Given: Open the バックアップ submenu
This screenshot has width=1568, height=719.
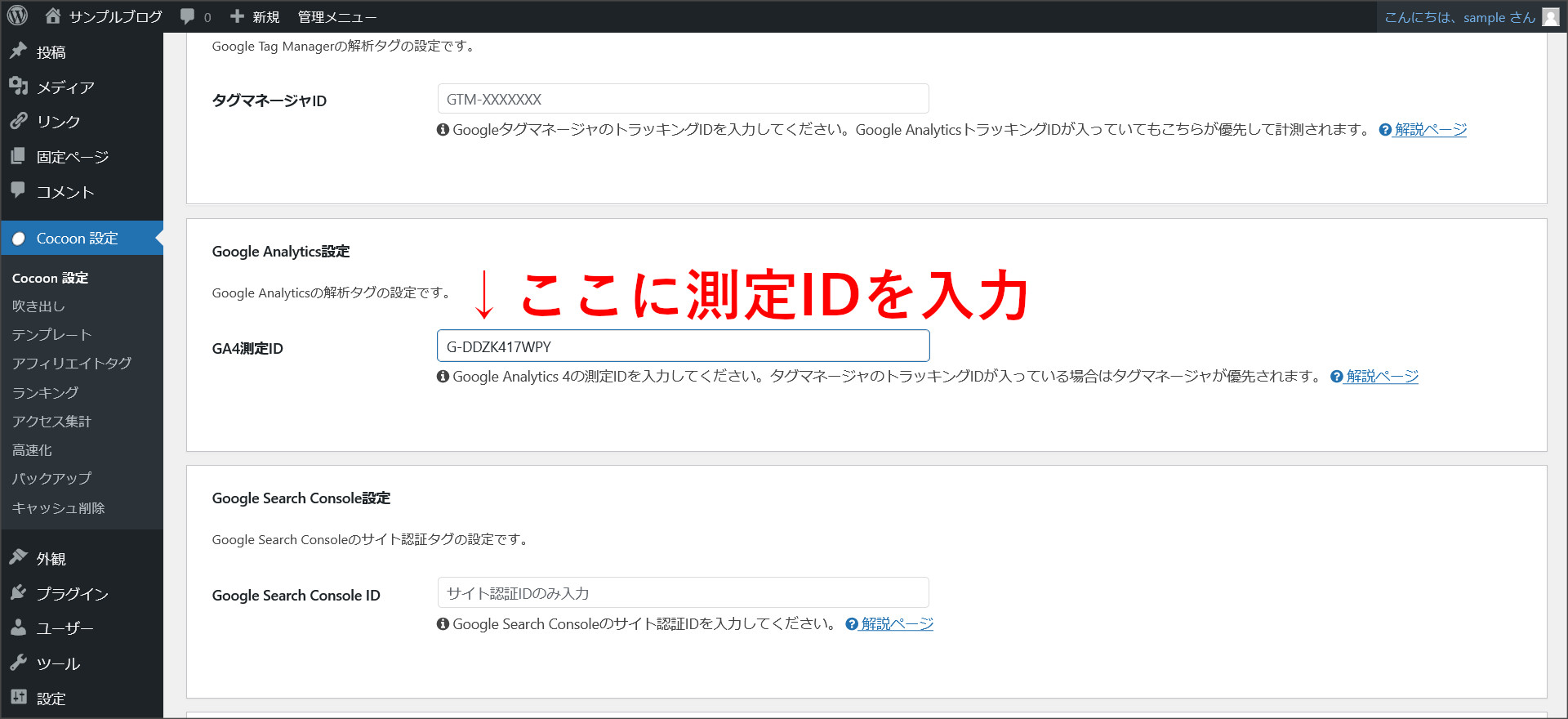Looking at the screenshot, I should tap(51, 479).
